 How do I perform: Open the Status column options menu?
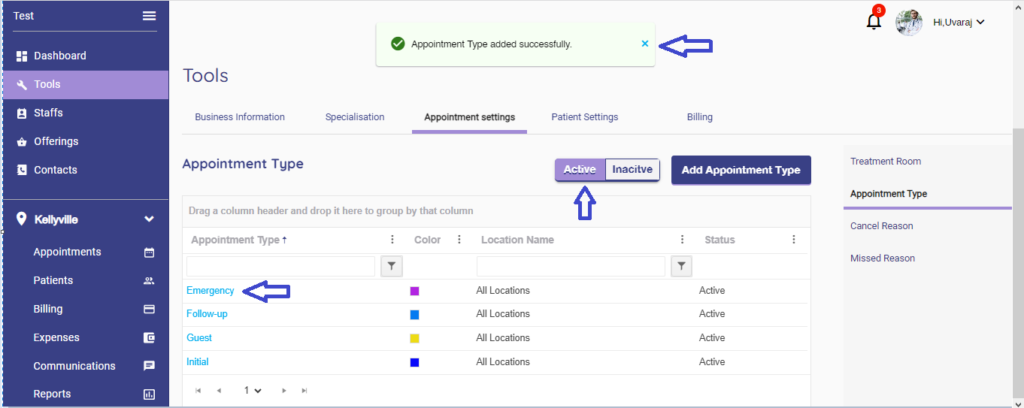pos(793,240)
